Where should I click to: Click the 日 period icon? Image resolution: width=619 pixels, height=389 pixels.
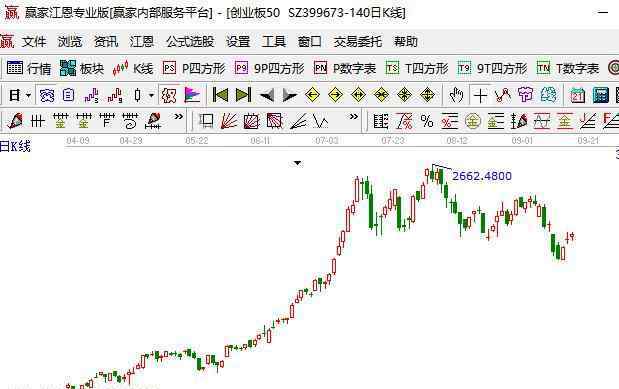tap(15, 95)
